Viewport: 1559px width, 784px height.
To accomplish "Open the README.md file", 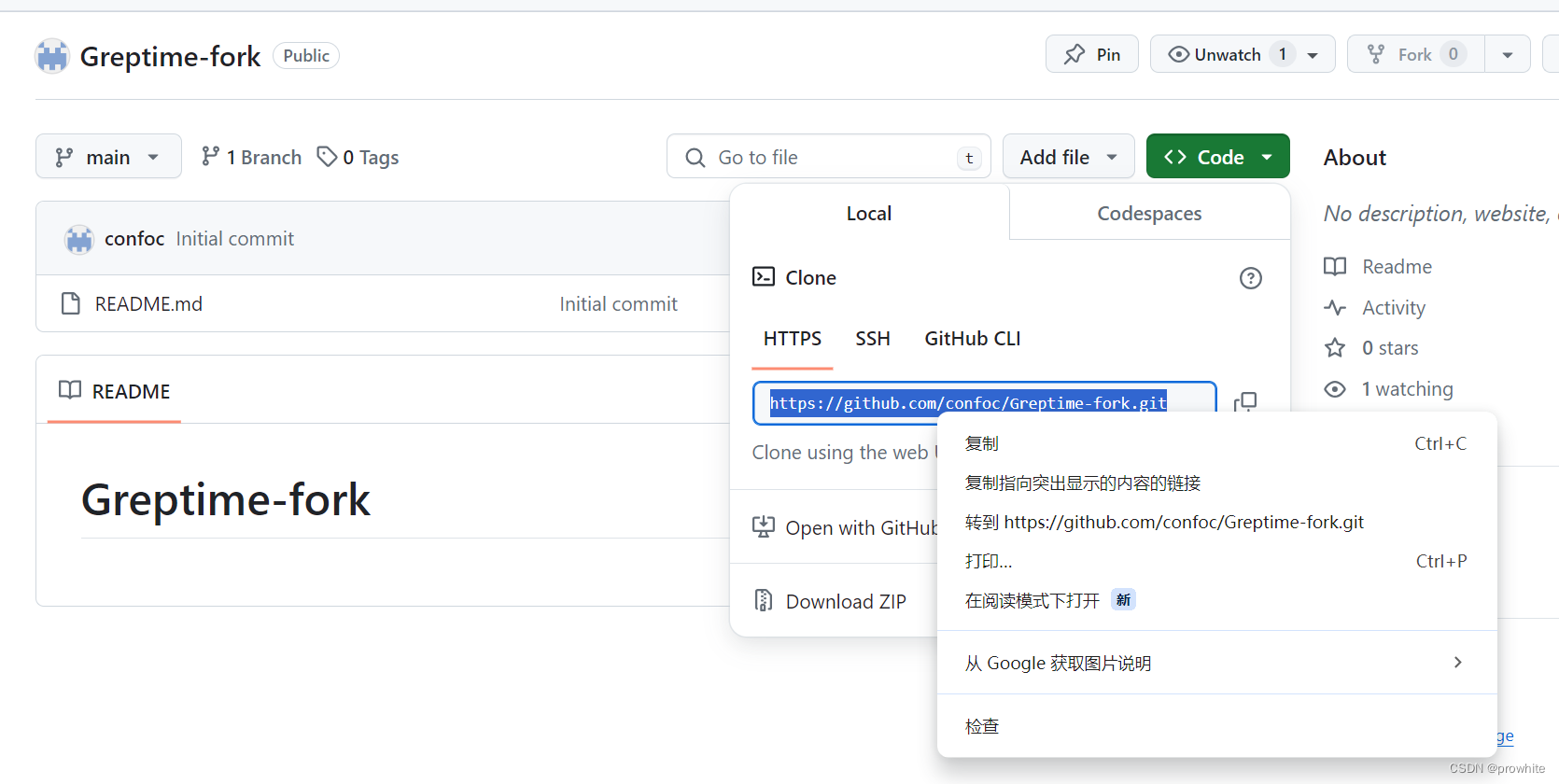I will [x=148, y=303].
